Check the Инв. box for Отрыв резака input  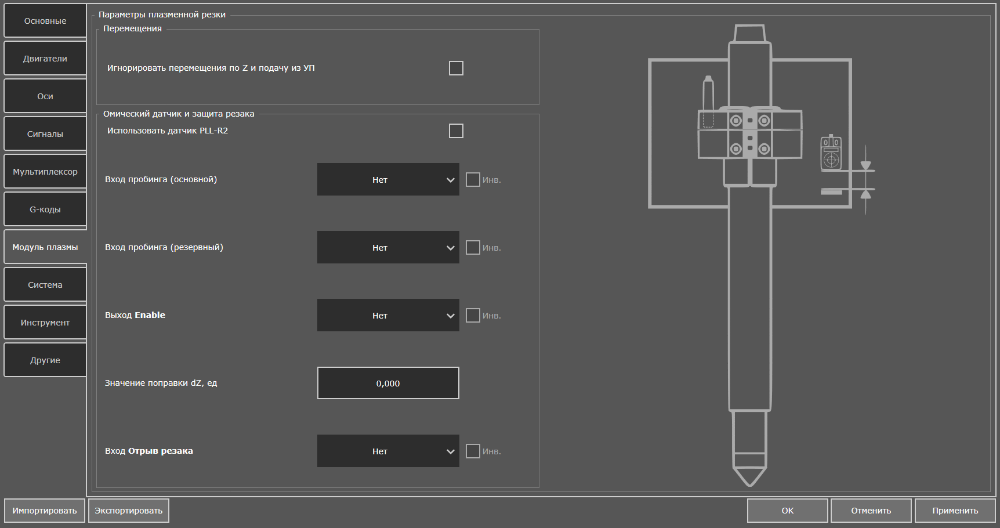coord(473,451)
